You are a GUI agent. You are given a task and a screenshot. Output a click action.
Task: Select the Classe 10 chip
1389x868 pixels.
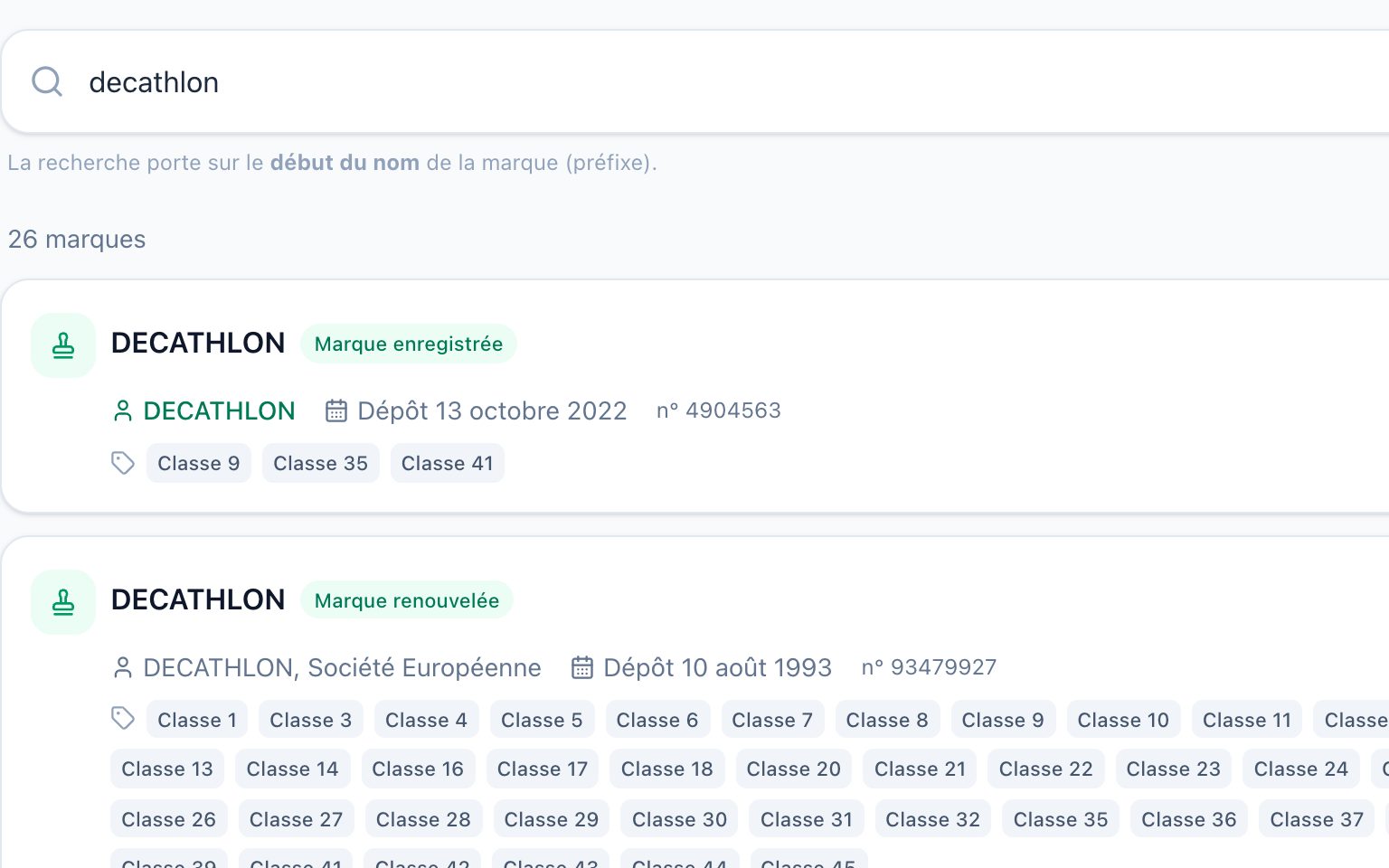coord(1124,720)
